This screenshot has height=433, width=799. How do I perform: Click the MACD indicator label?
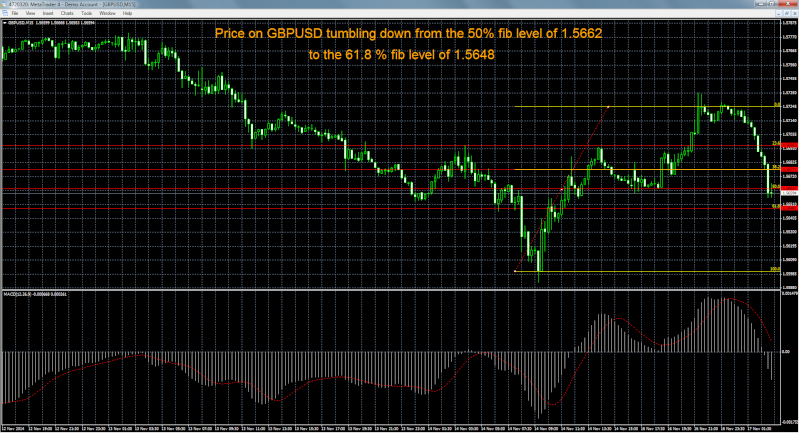point(22,294)
